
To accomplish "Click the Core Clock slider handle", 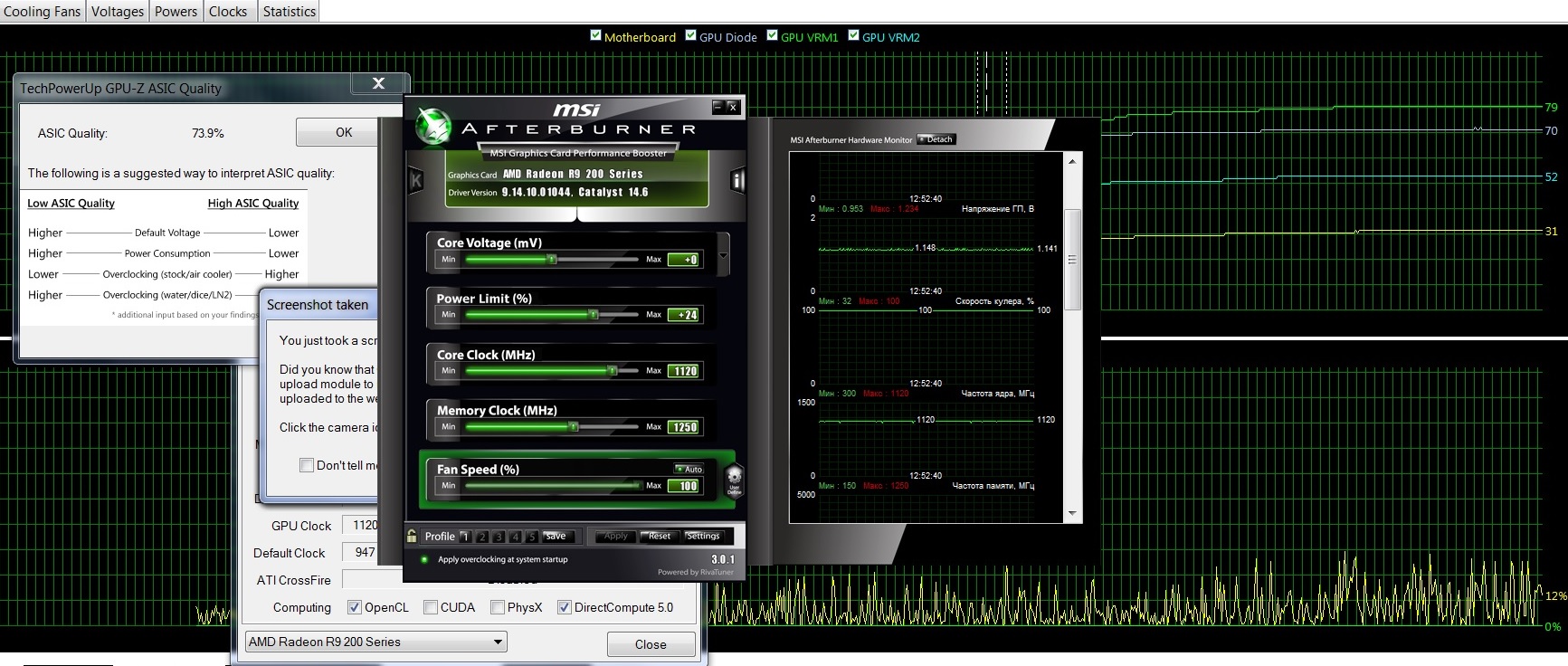I will click(x=613, y=371).
